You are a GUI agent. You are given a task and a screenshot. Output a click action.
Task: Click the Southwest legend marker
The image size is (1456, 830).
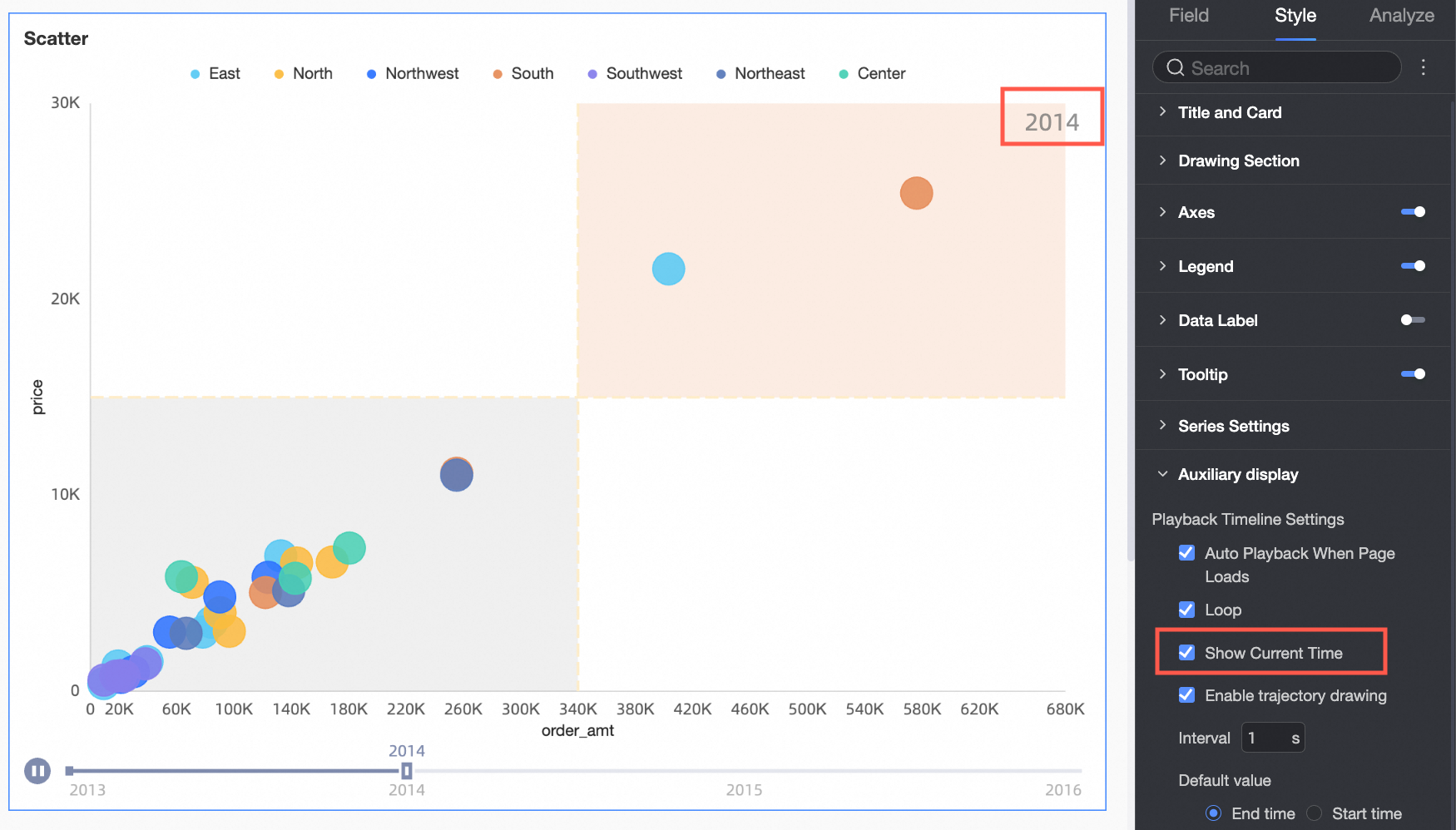click(592, 74)
